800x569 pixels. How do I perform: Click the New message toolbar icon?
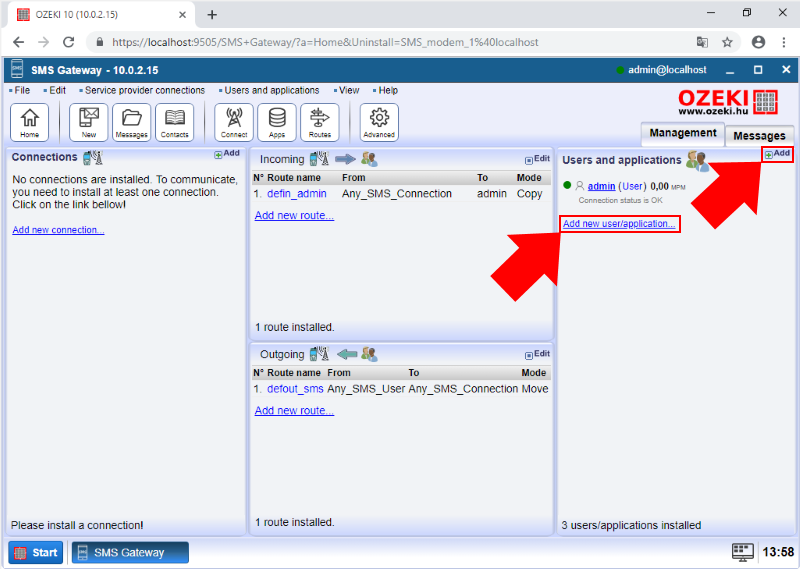coord(89,122)
